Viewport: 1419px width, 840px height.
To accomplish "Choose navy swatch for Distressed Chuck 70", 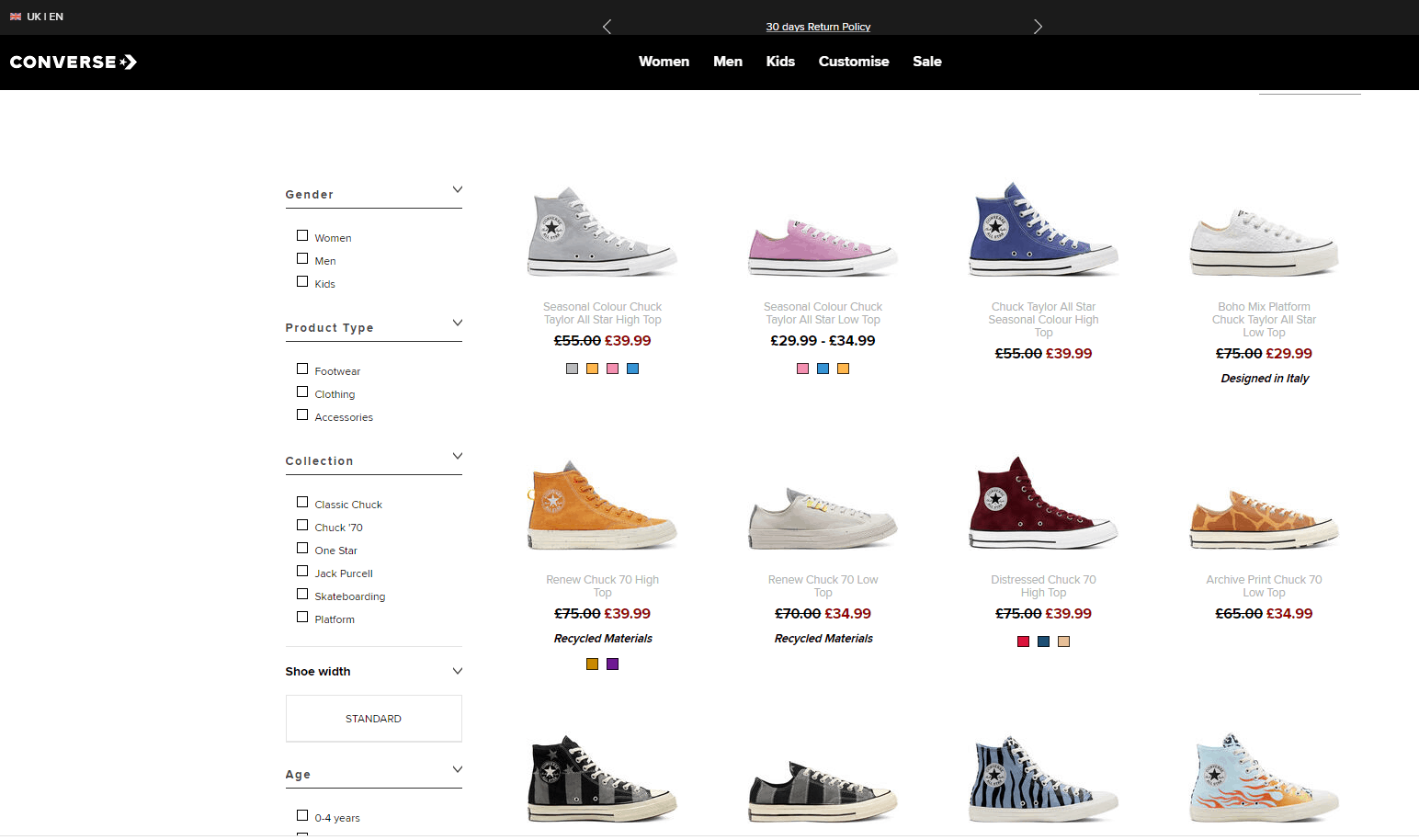I will coord(1043,641).
